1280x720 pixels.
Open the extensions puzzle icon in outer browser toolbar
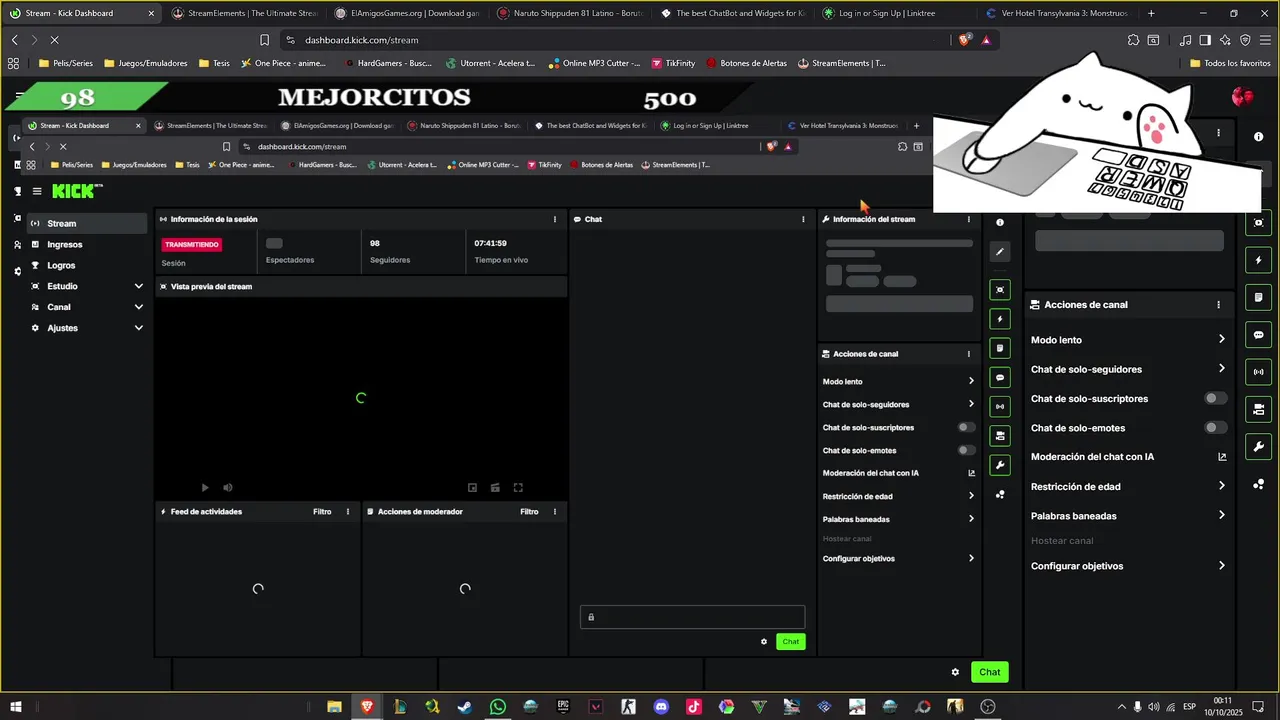1133,40
